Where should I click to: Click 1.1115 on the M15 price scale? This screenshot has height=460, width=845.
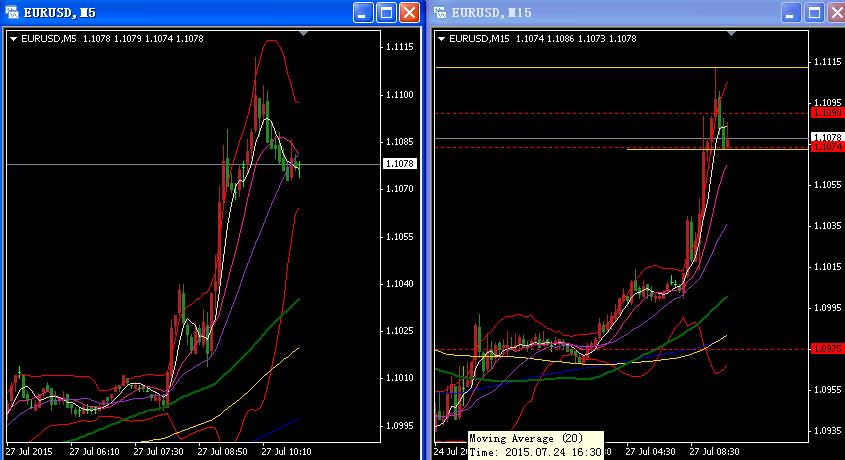coord(828,62)
